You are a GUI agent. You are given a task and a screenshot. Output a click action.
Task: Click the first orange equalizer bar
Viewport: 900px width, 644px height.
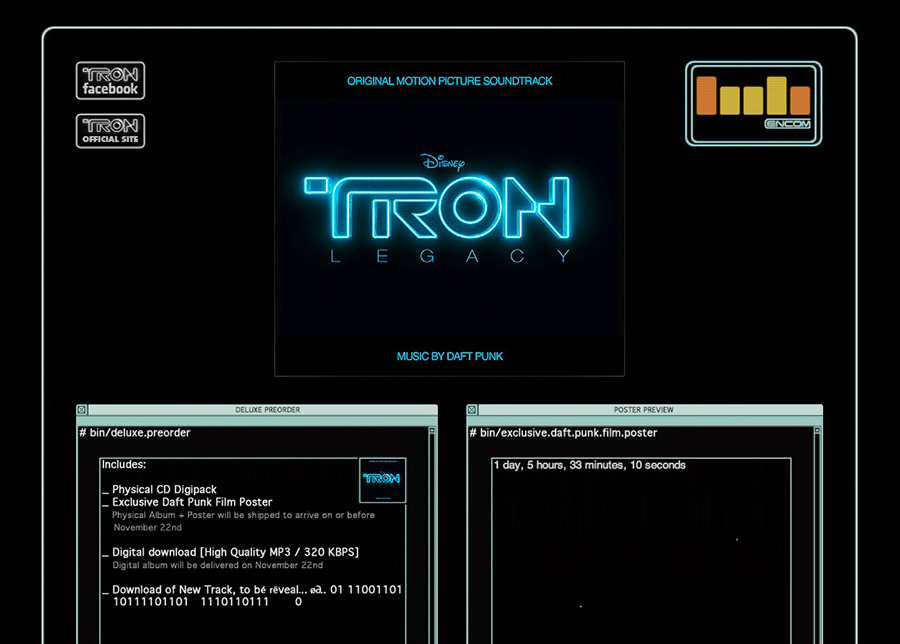(707, 96)
